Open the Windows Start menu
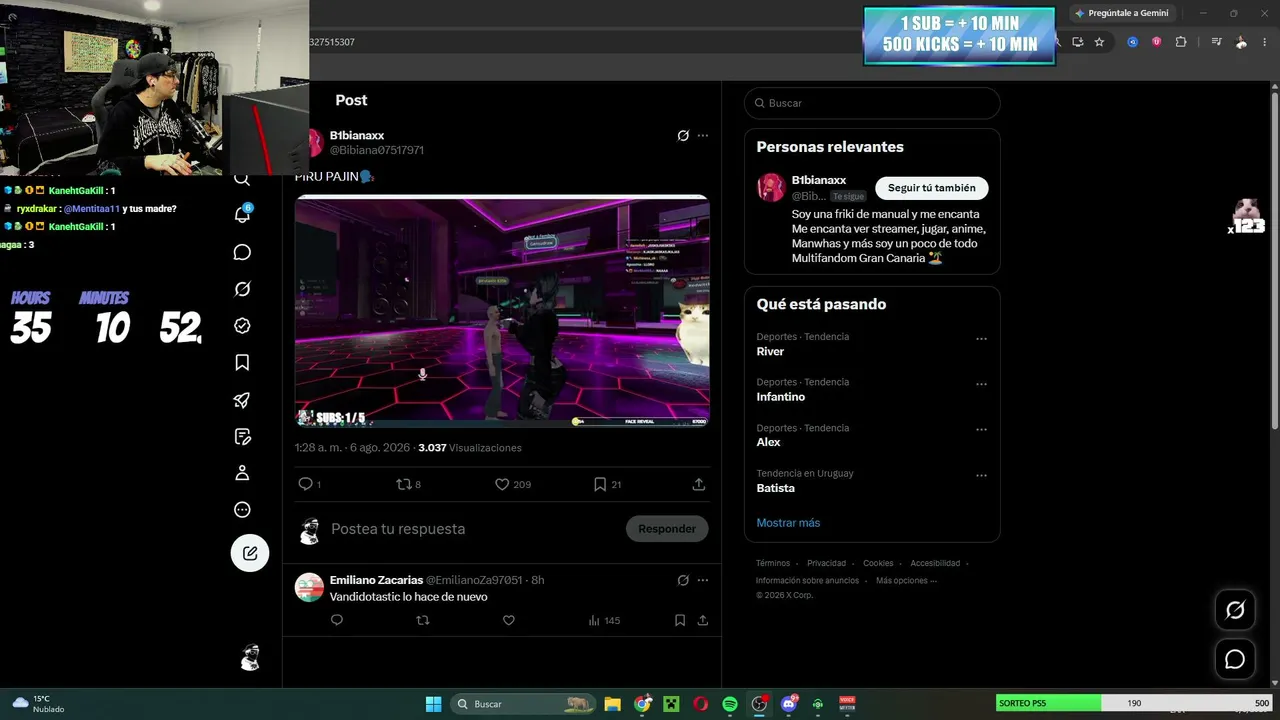 point(433,704)
